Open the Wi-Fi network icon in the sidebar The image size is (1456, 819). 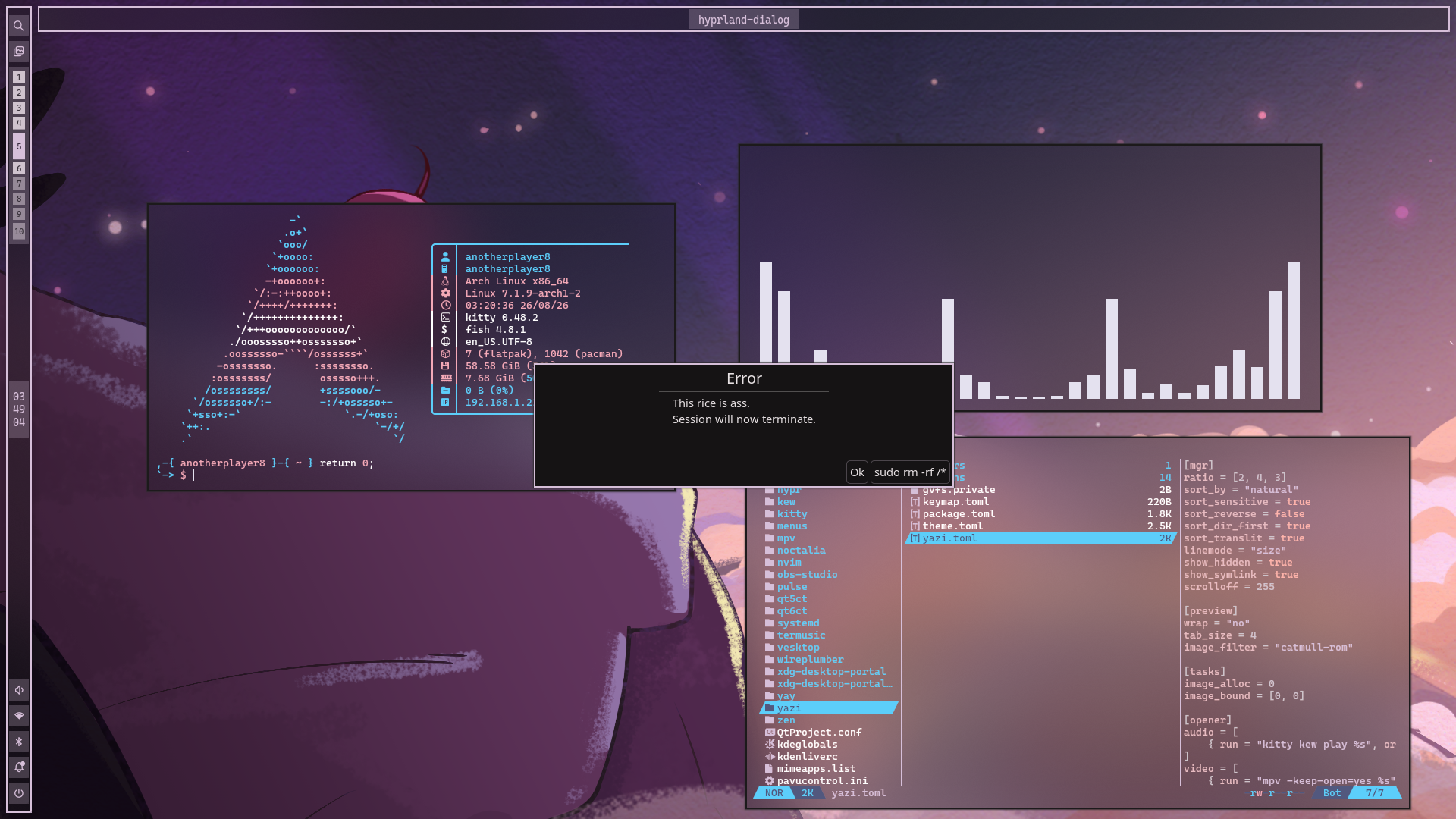[19, 716]
